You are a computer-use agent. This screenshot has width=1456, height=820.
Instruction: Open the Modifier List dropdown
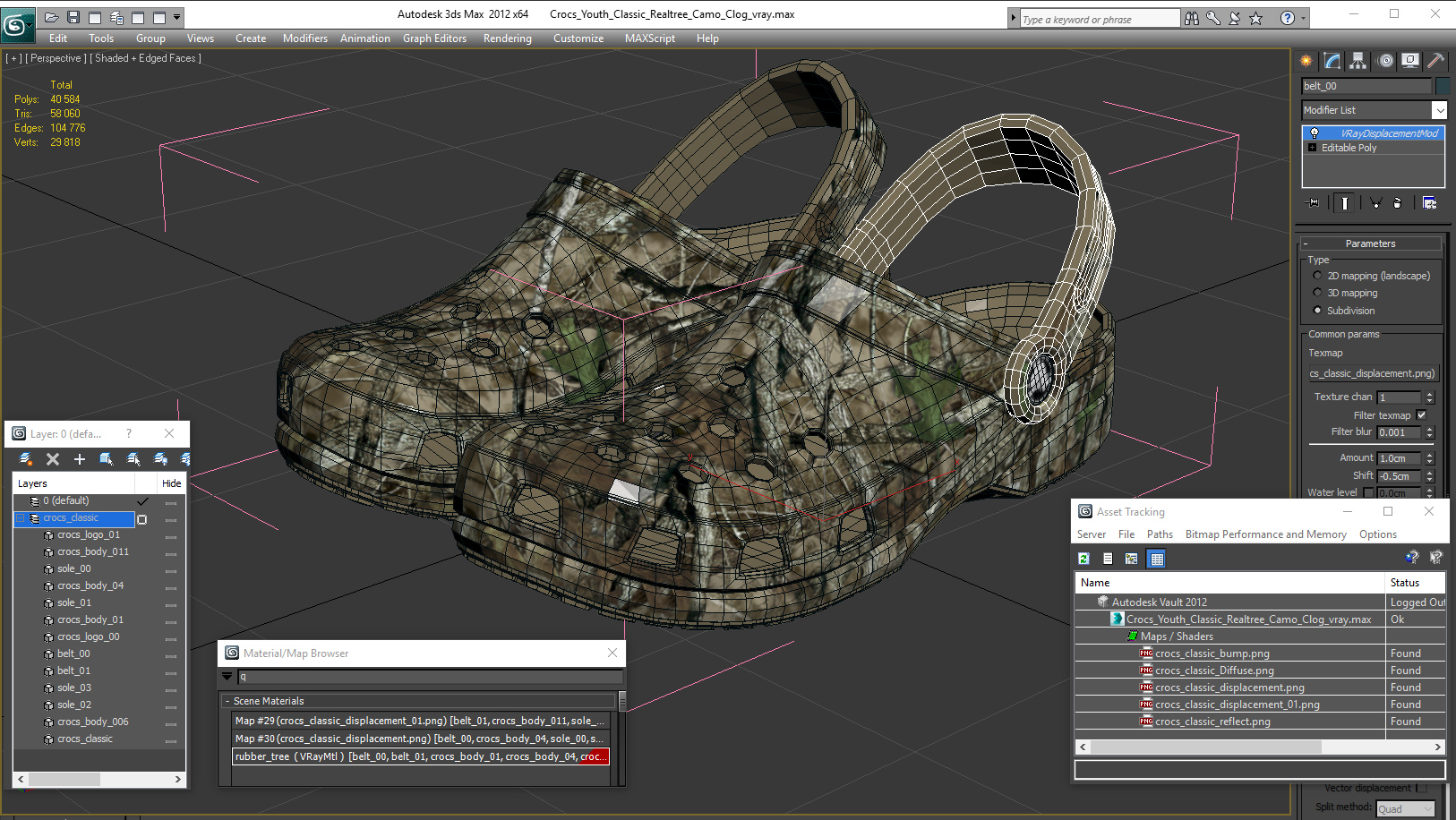(1440, 110)
